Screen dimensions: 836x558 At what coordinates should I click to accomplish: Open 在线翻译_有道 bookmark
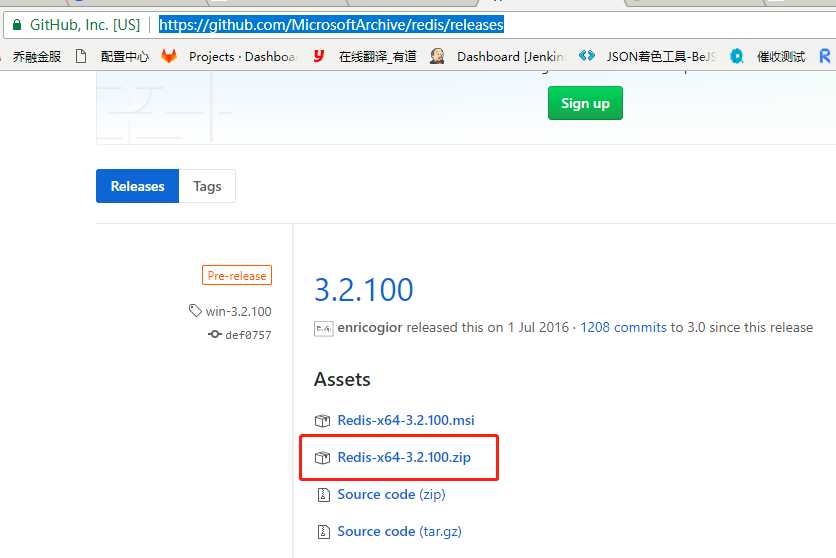coord(377,56)
